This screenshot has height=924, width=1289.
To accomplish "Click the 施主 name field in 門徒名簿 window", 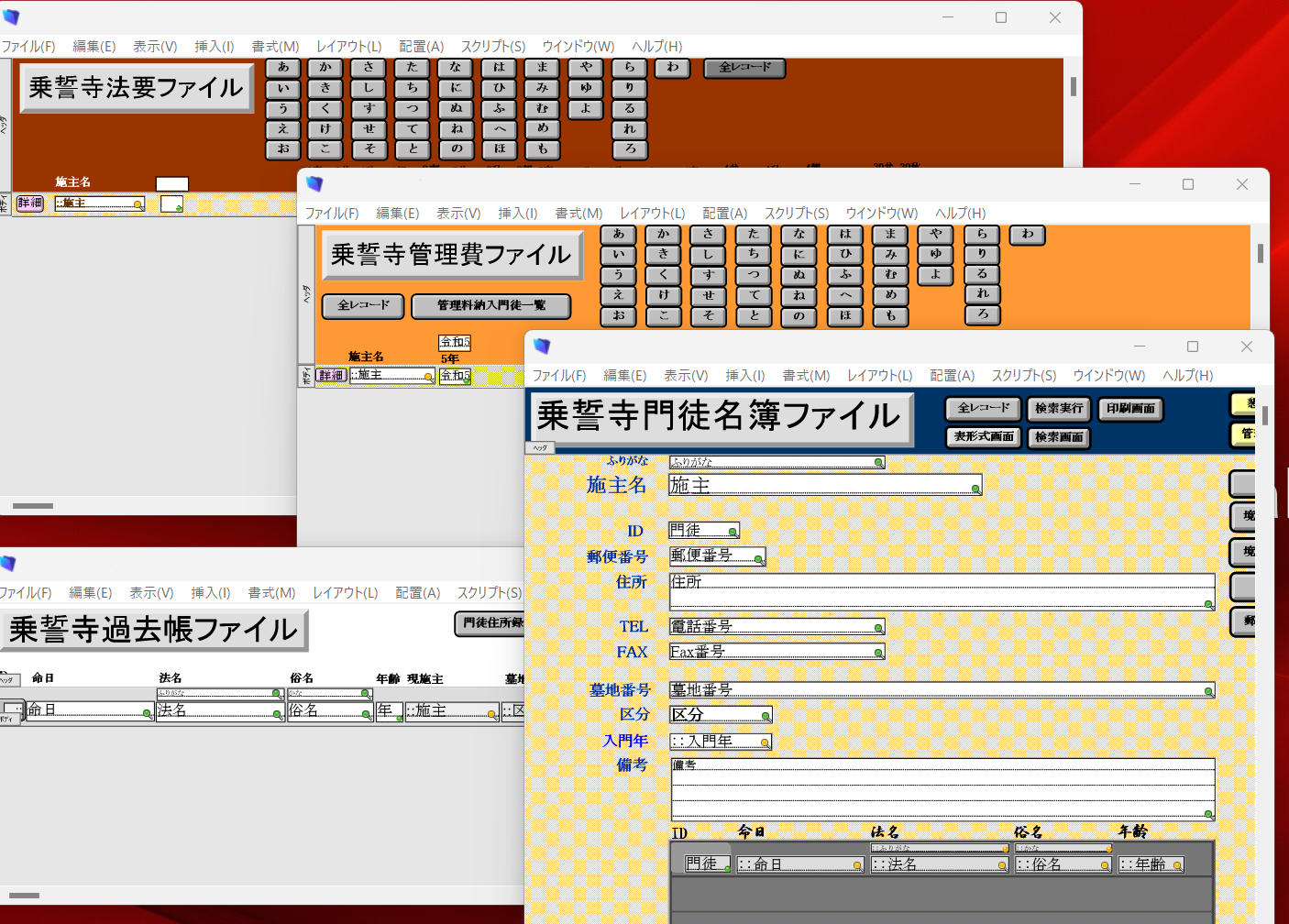I will tap(825, 485).
